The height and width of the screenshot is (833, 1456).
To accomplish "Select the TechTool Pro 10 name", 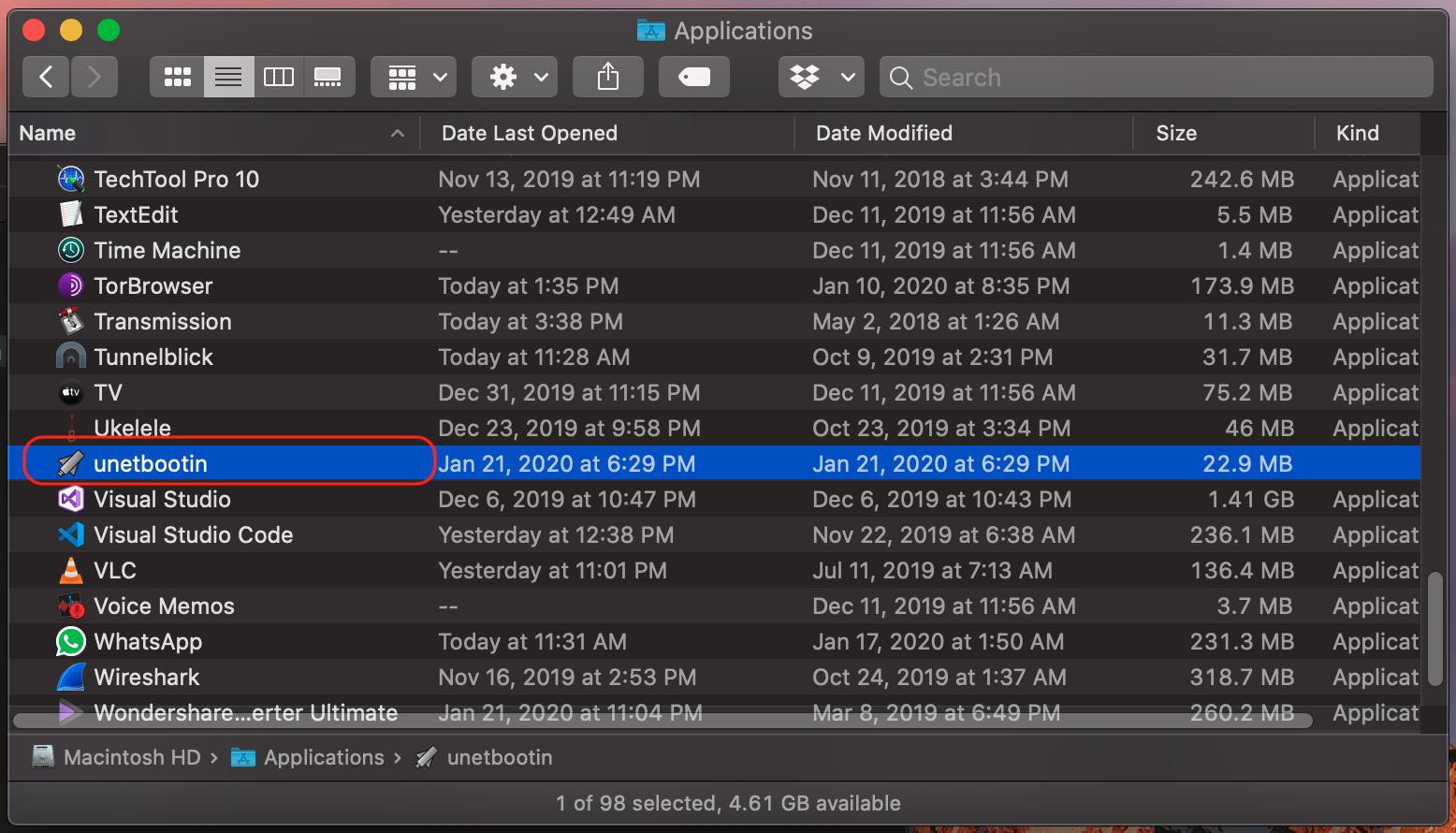I will tap(177, 179).
